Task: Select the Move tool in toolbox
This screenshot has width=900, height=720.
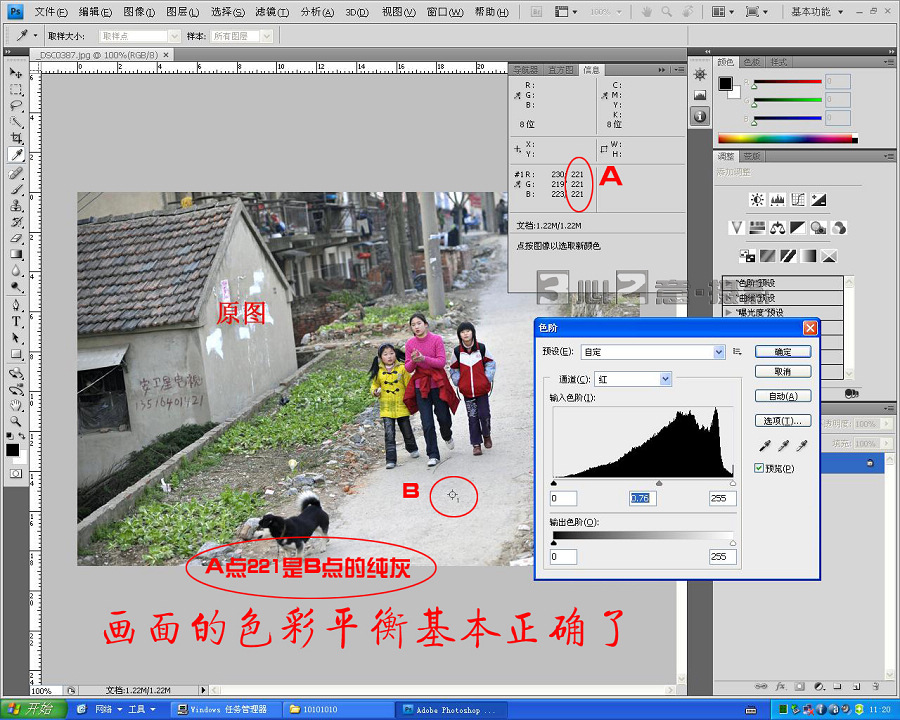Action: pyautogui.click(x=16, y=73)
